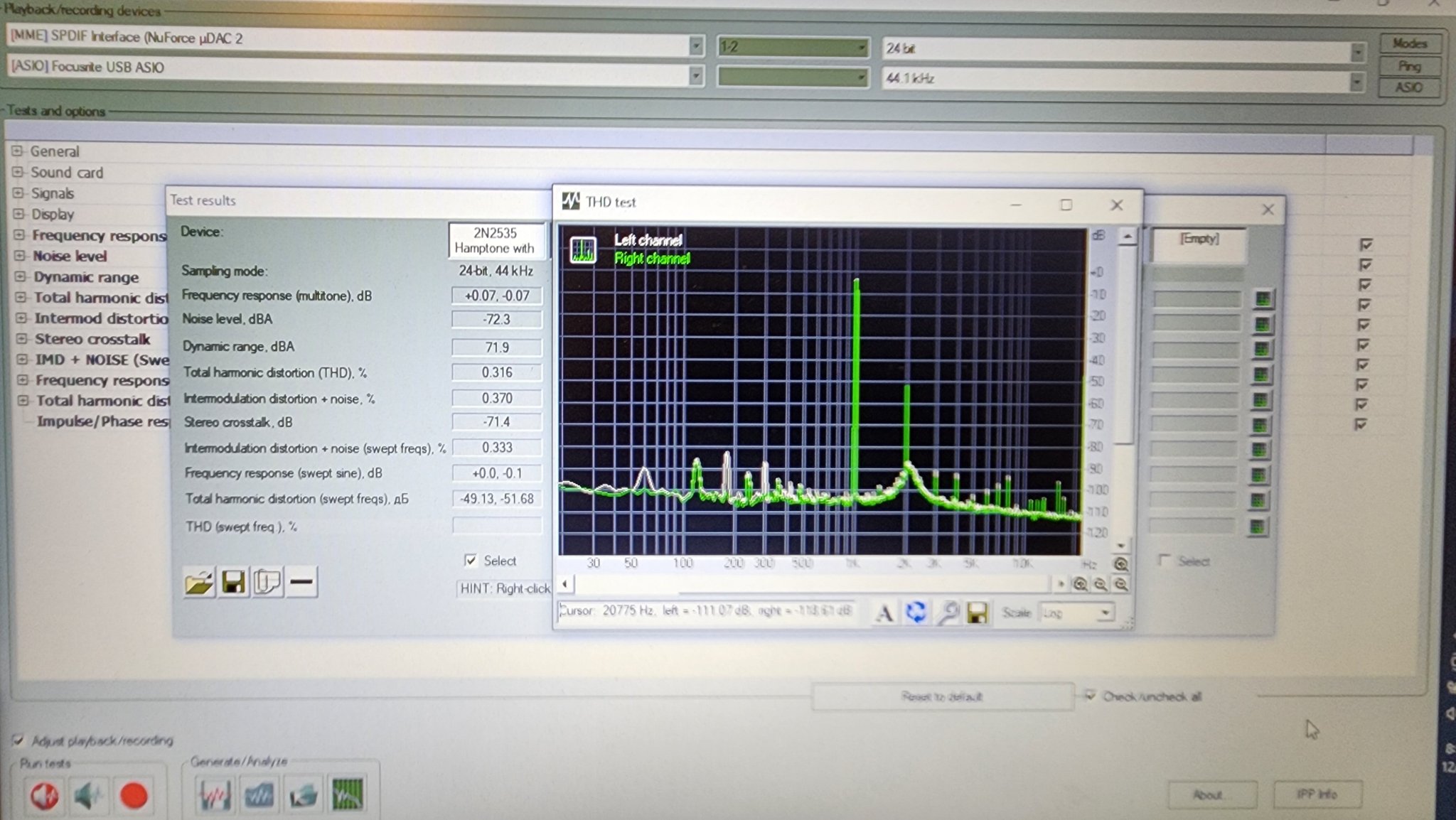Expand the Stereo crosstalk tree node
The image size is (1456, 820).
coord(21,339)
